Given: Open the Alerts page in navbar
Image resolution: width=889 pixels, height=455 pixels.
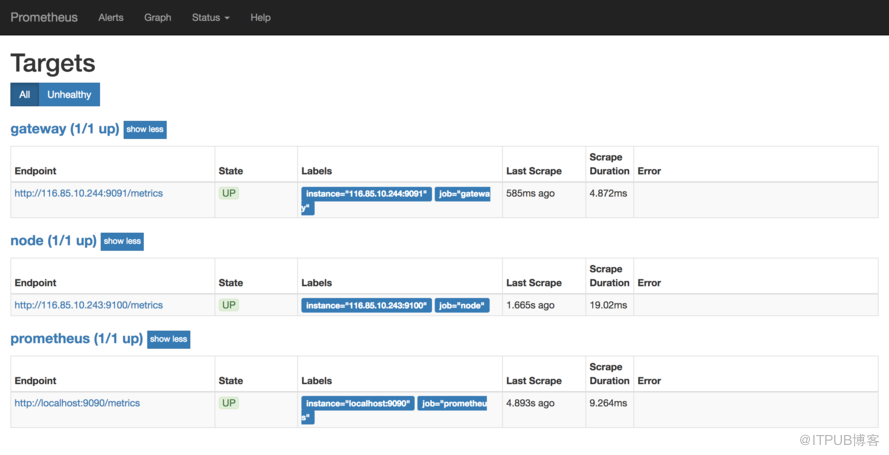Looking at the screenshot, I should point(111,18).
